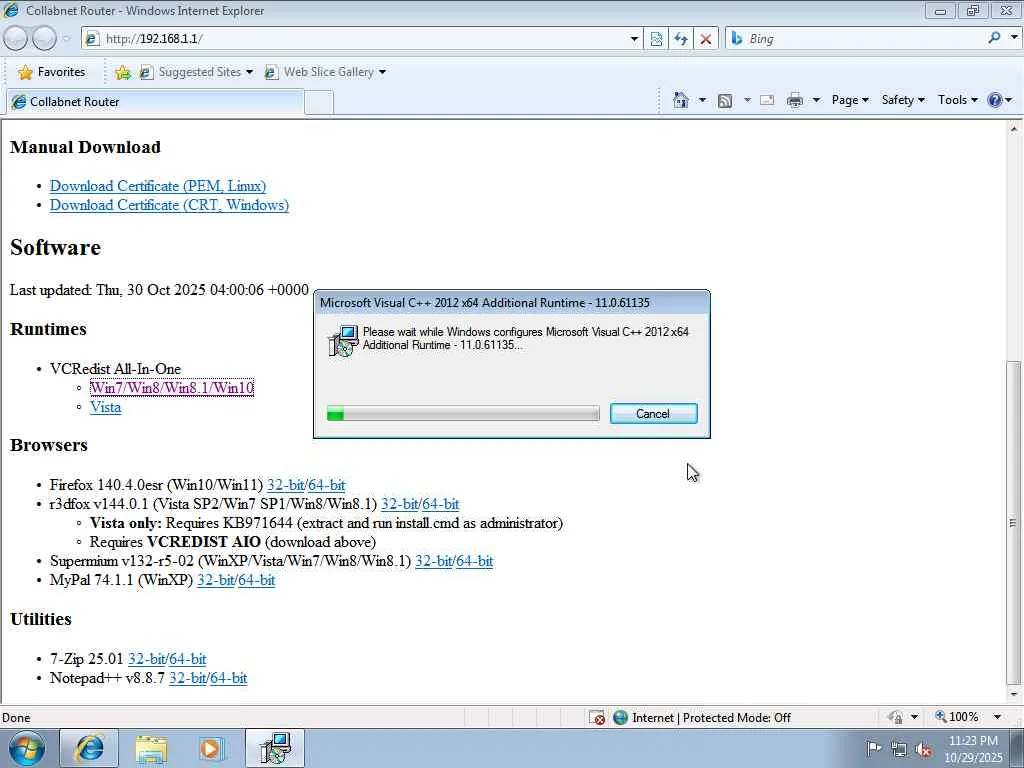The height and width of the screenshot is (768, 1024).
Task: Click the RSS Feeds toolbar icon
Action: coord(725,101)
